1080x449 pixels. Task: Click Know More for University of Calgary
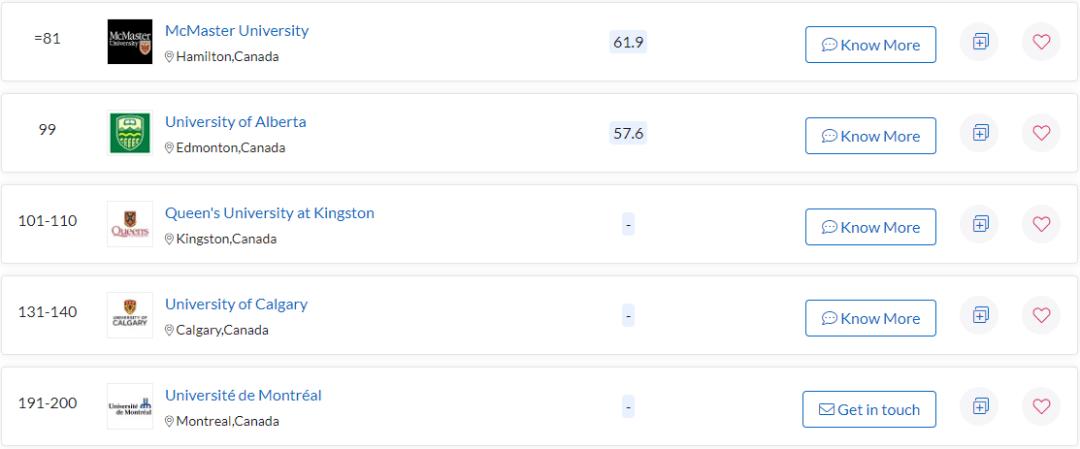coord(870,318)
